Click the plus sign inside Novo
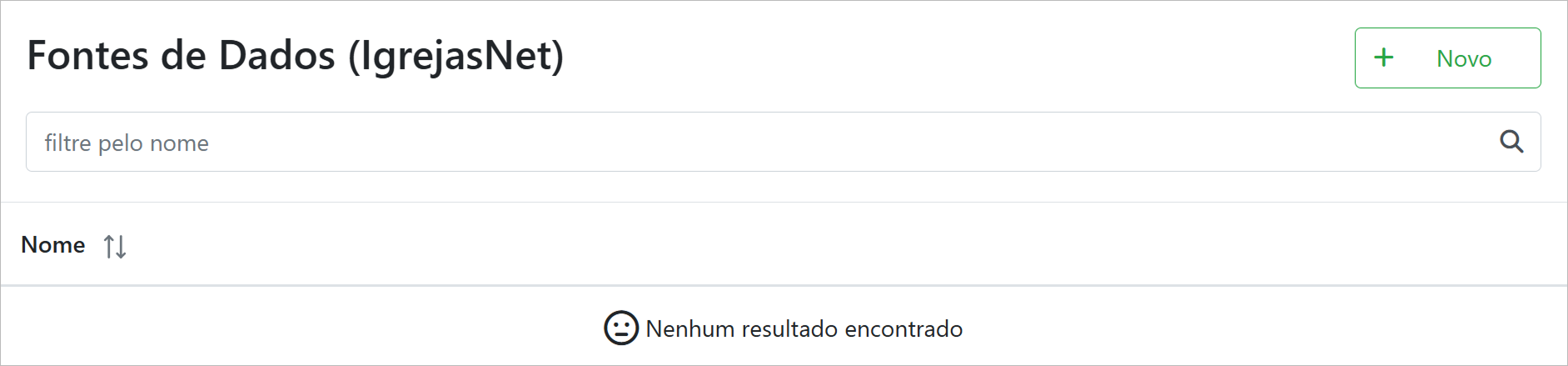 click(1383, 58)
